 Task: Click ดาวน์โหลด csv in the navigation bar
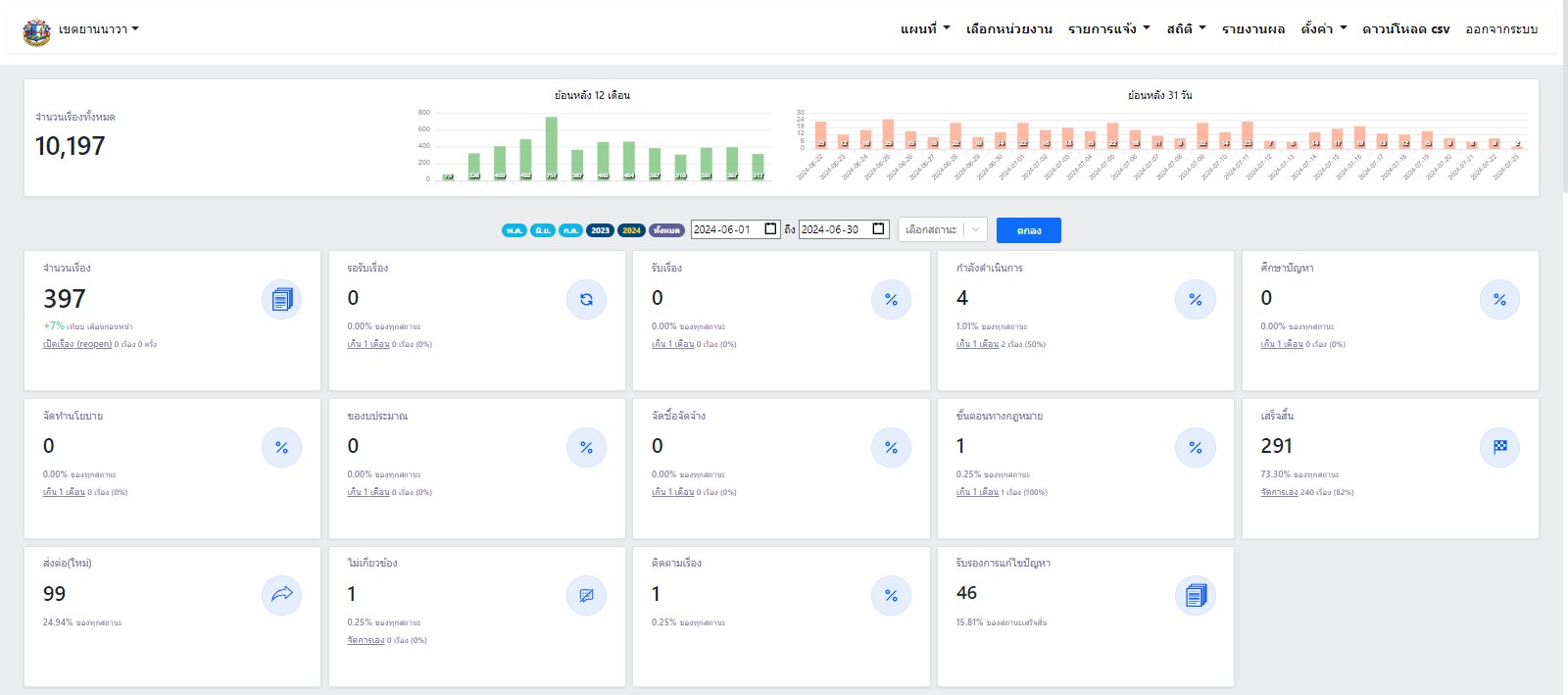point(1405,29)
